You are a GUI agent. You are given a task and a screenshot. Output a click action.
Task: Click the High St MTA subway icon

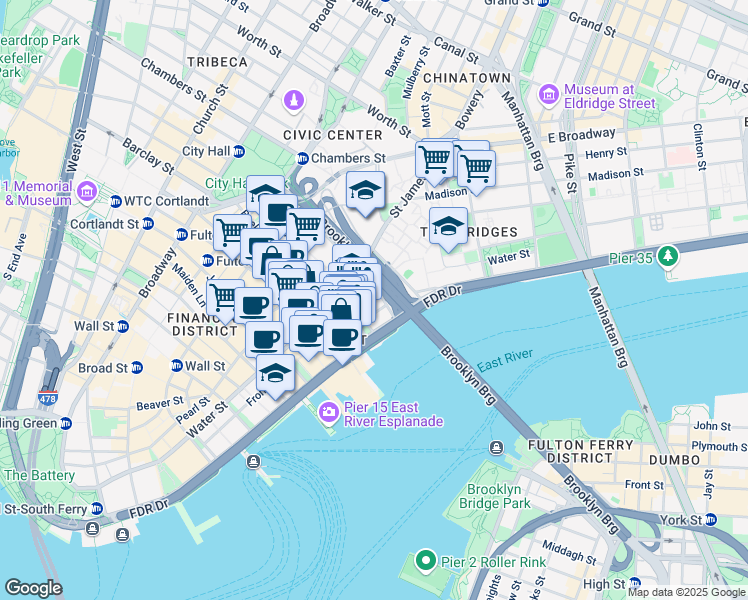tap(634, 583)
